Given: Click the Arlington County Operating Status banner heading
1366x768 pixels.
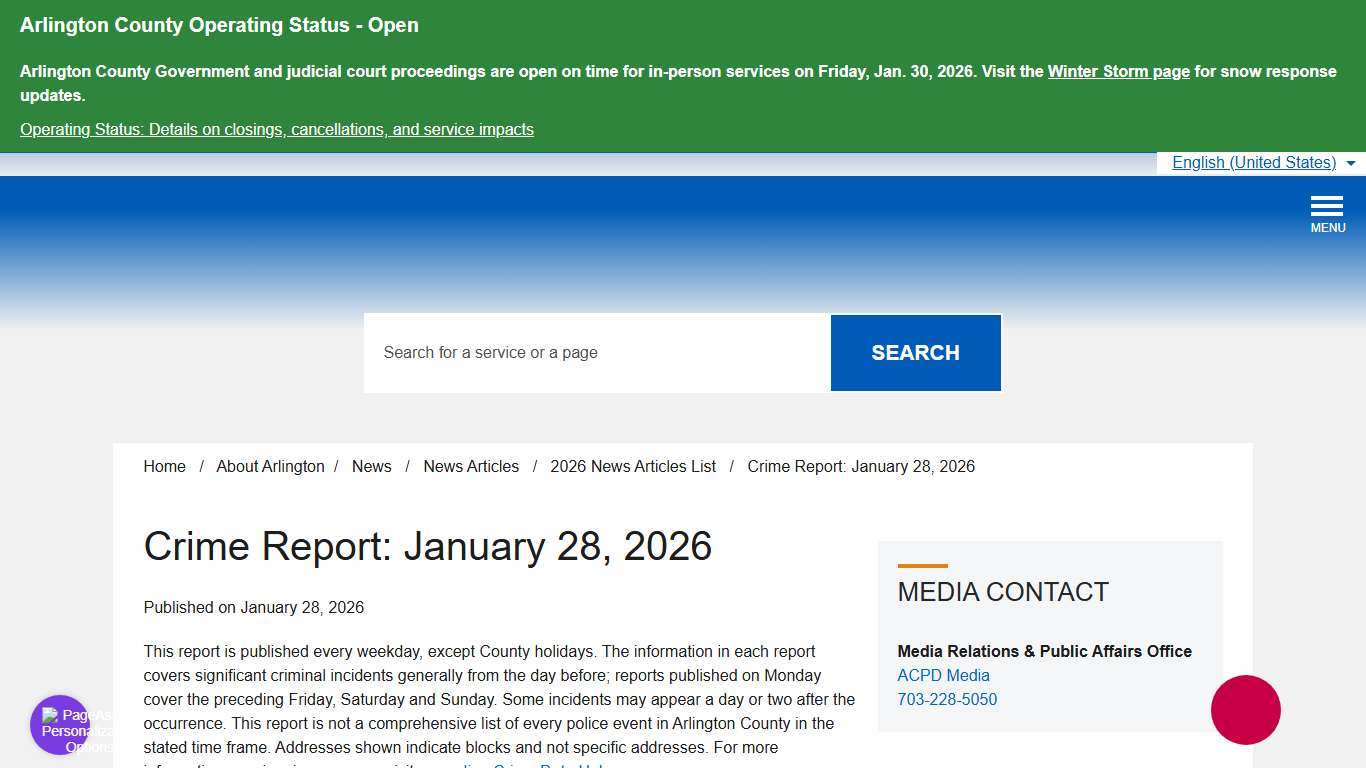Looking at the screenshot, I should [219, 25].
